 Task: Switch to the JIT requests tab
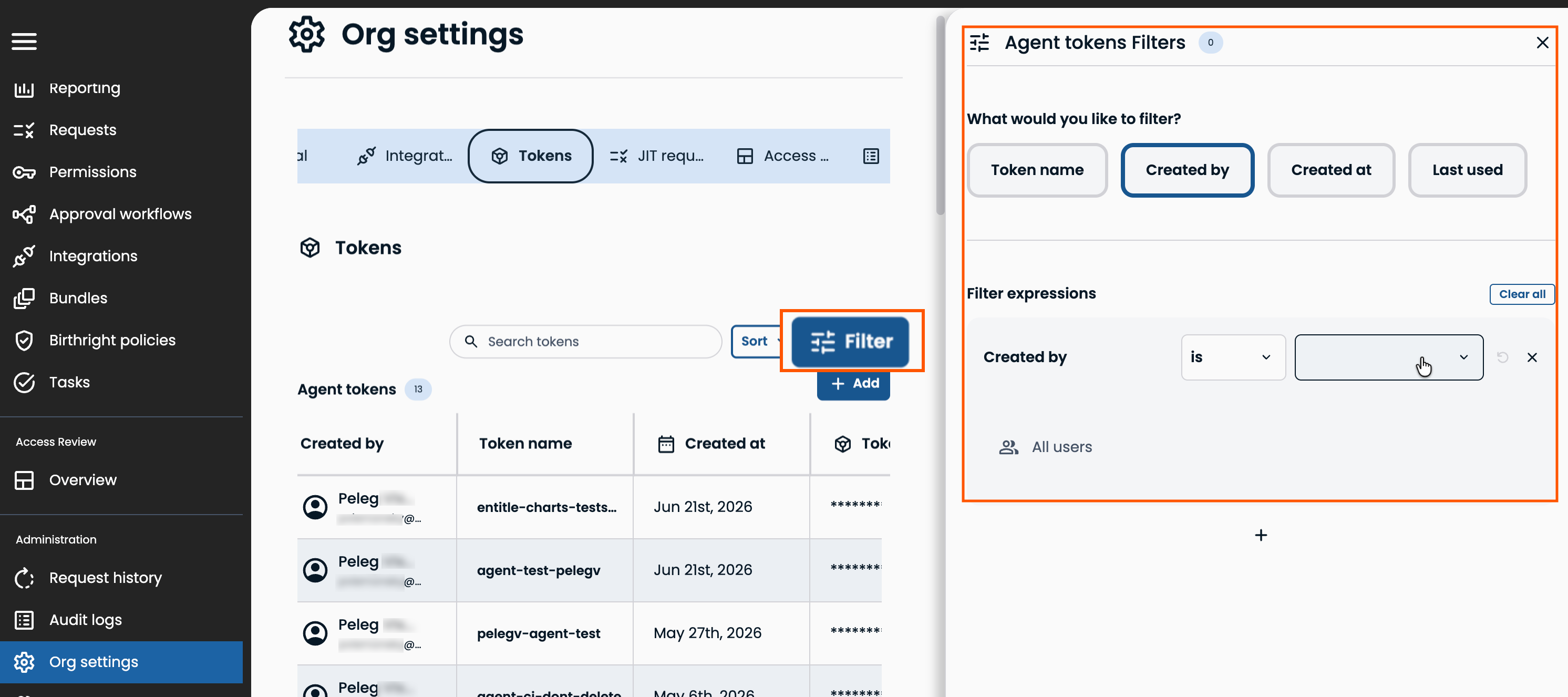coord(657,156)
